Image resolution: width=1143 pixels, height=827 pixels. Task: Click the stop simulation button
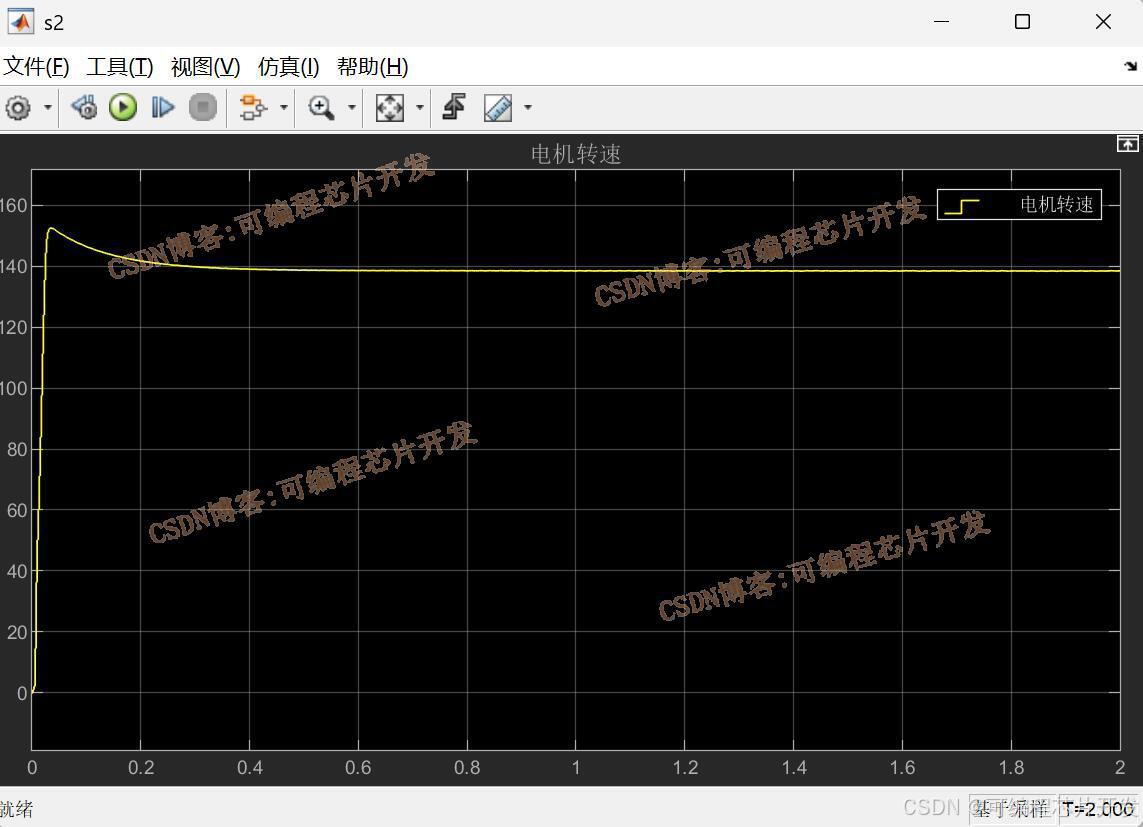[203, 108]
